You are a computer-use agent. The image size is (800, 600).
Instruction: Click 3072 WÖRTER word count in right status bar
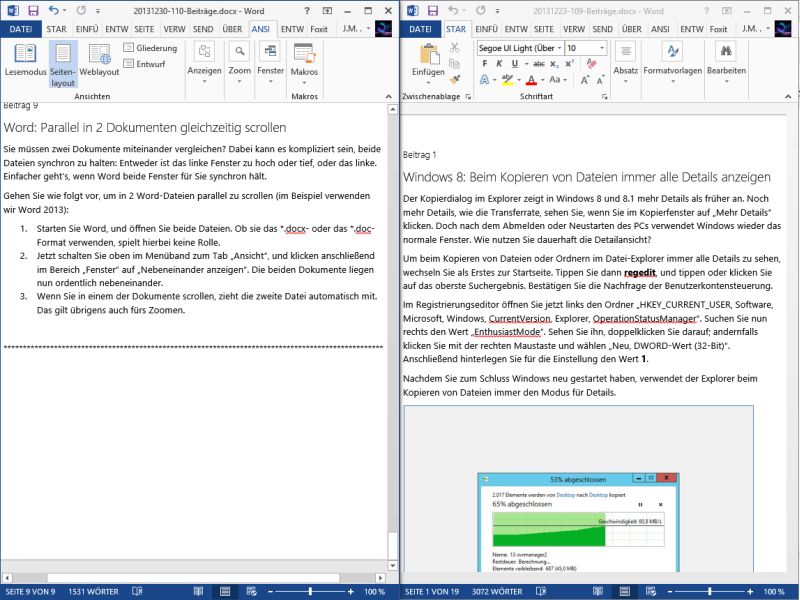click(x=497, y=591)
